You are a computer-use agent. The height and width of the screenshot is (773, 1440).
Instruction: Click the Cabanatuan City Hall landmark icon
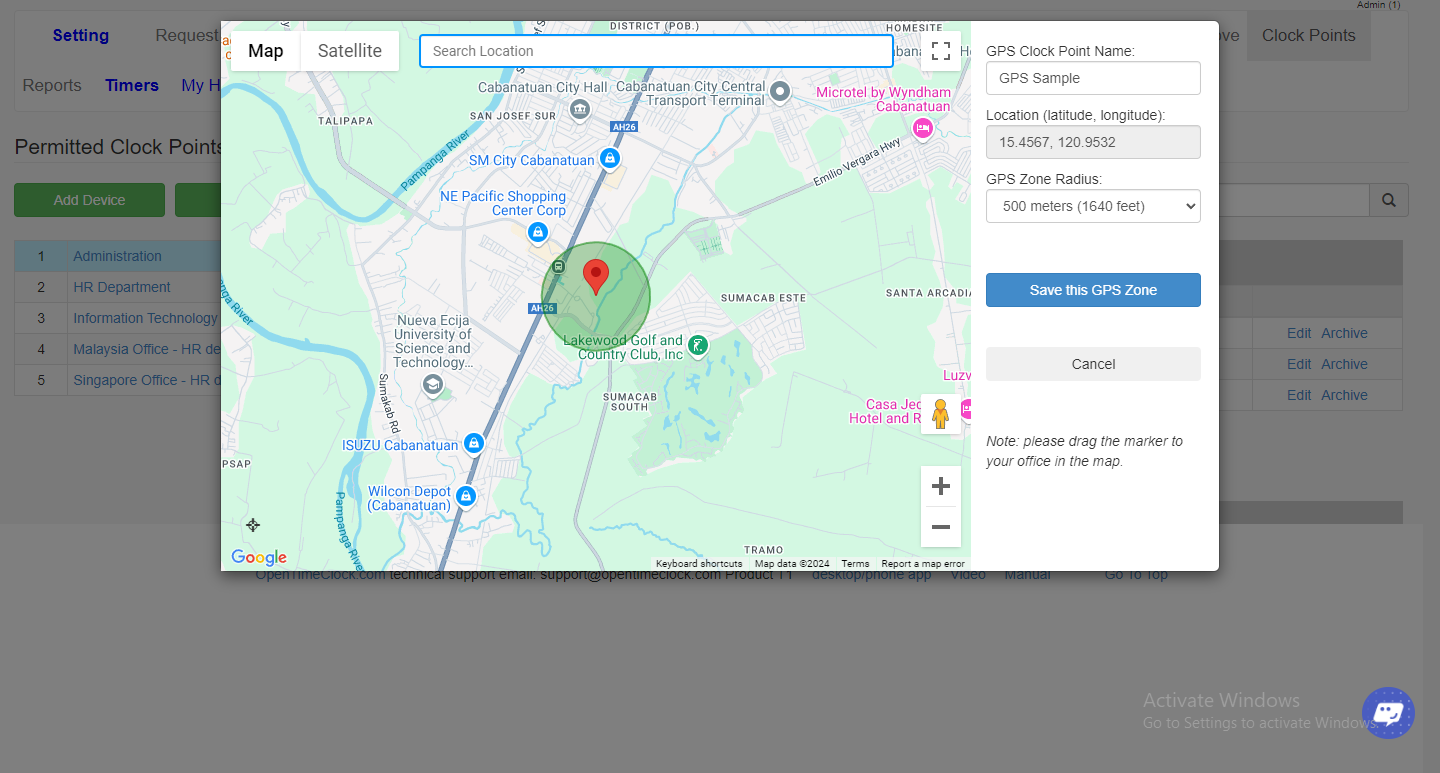pos(579,109)
